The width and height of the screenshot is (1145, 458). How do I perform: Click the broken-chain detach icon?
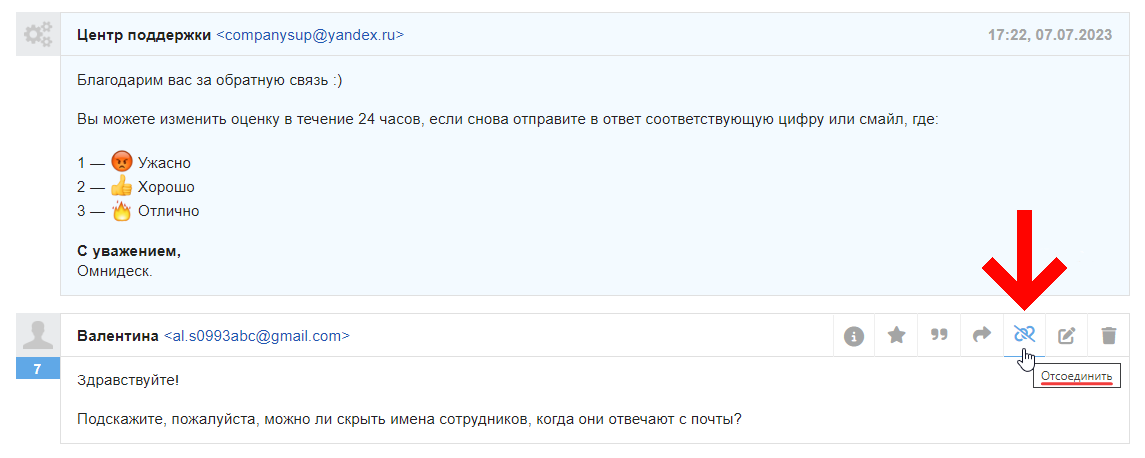[x=1024, y=334]
